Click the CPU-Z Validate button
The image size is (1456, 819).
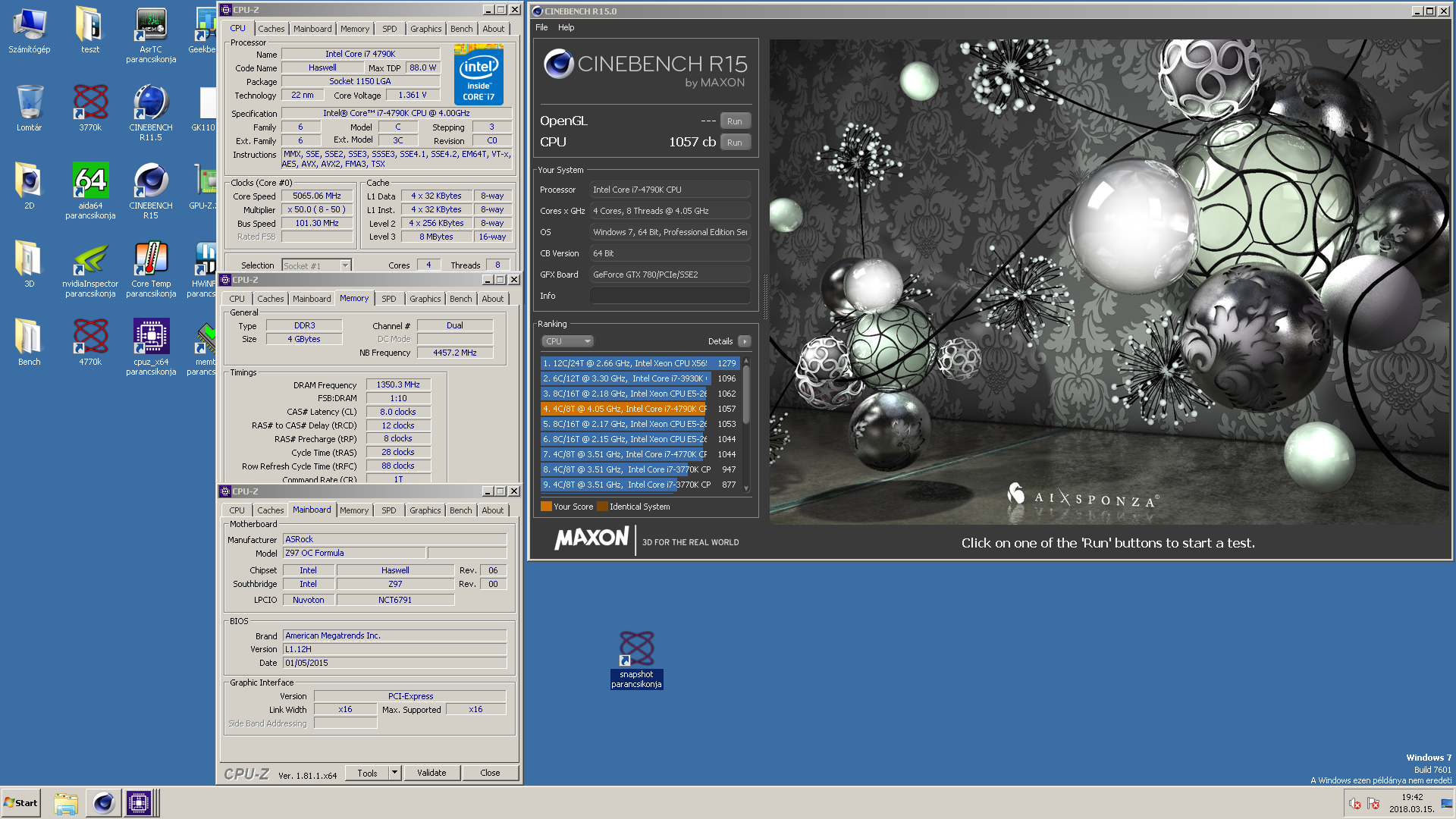point(431,773)
